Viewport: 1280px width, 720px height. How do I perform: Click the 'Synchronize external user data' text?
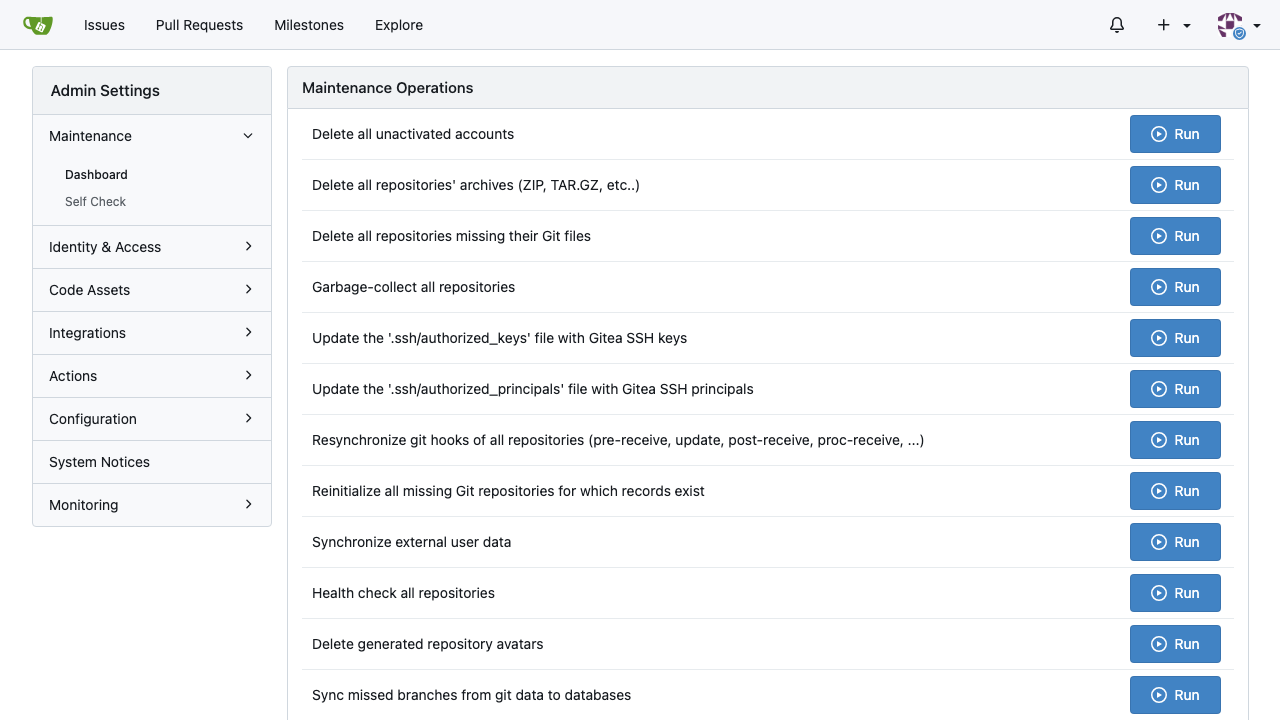(x=411, y=542)
